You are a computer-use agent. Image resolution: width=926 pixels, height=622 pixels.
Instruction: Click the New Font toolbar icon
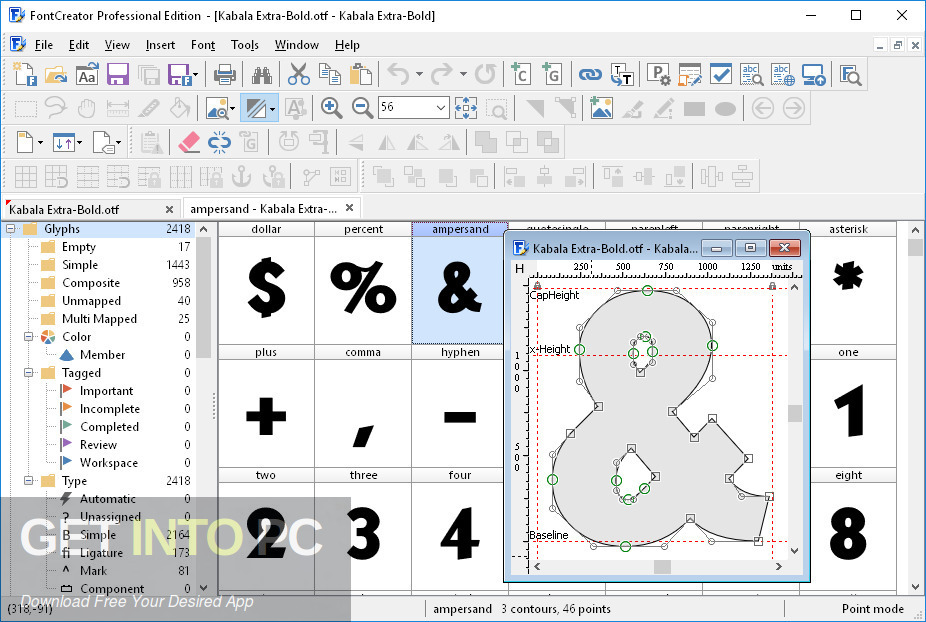coord(25,74)
